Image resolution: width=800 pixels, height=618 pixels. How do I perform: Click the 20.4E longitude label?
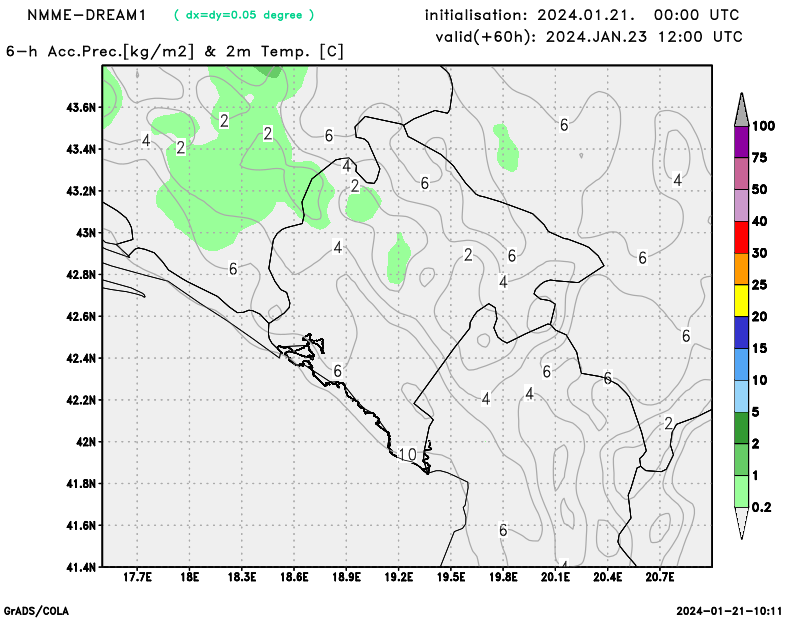[608, 577]
